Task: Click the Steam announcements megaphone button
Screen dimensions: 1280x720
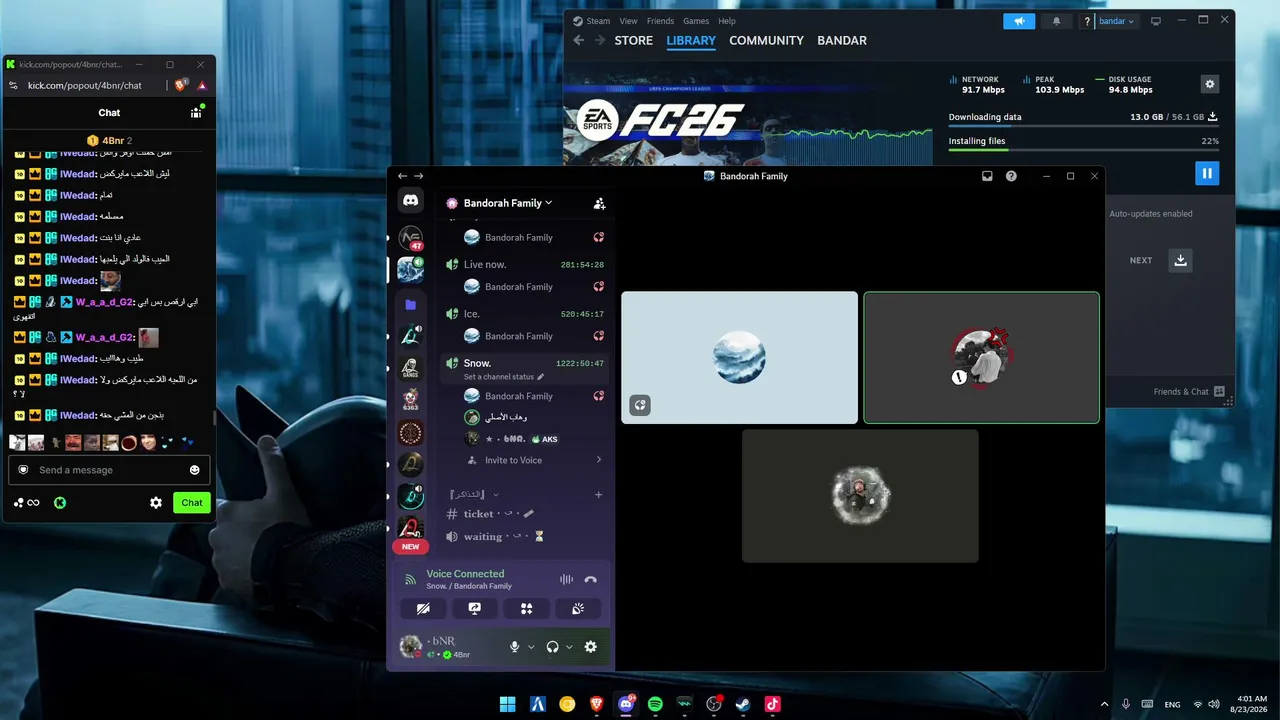Action: [1019, 21]
